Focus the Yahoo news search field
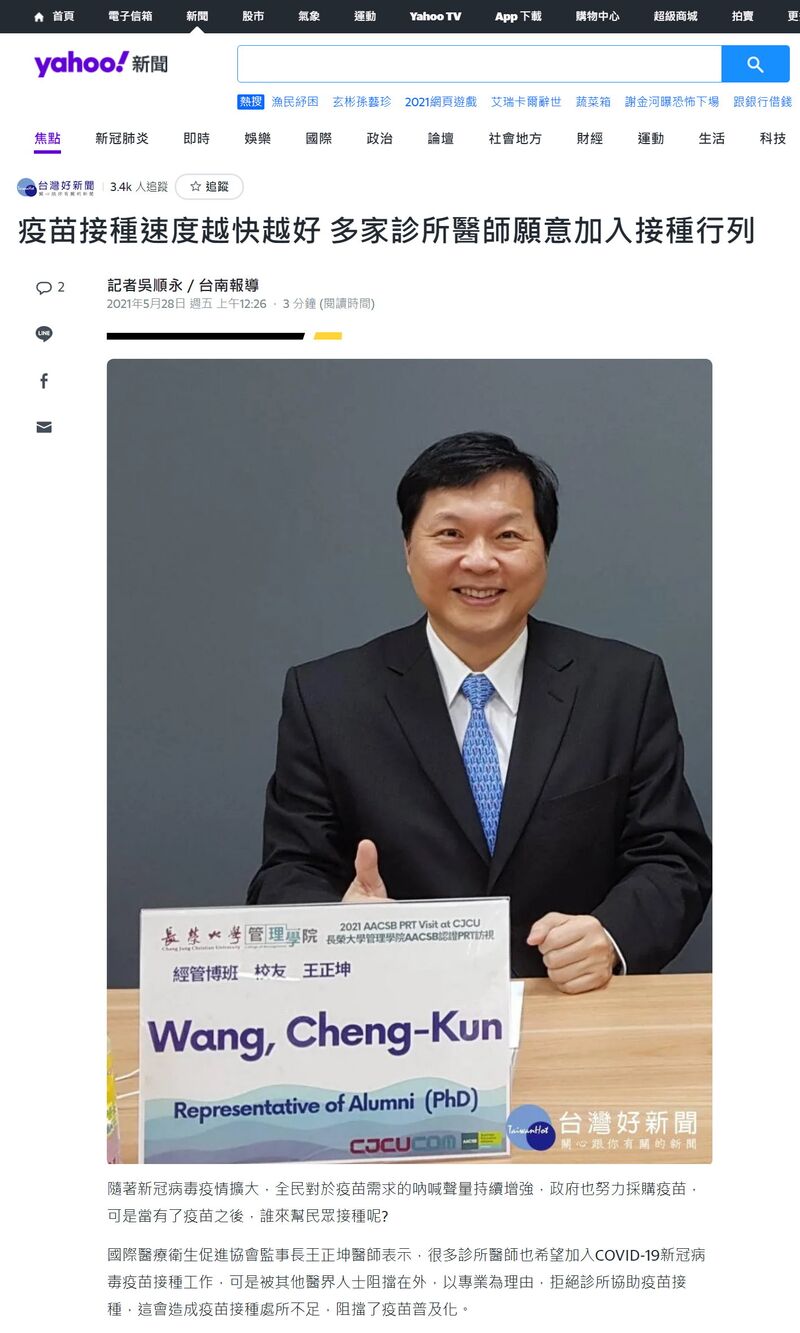This screenshot has height=1333, width=800. pyautogui.click(x=479, y=64)
